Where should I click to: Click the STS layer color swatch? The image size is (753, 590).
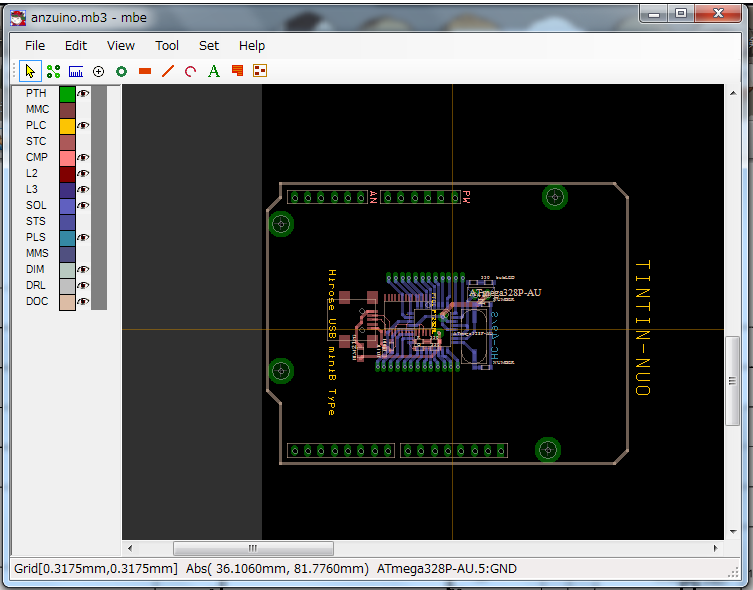(67, 222)
